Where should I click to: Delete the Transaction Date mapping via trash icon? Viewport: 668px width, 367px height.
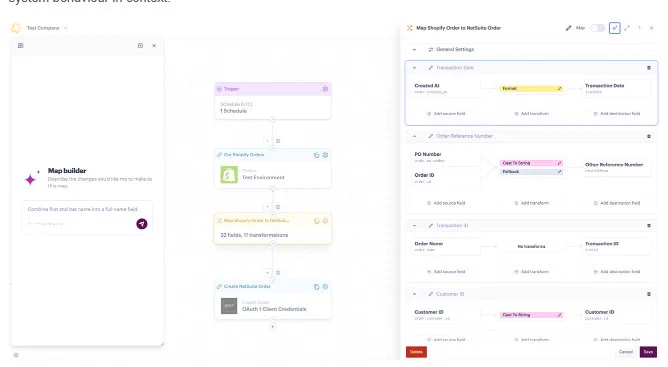click(x=649, y=68)
